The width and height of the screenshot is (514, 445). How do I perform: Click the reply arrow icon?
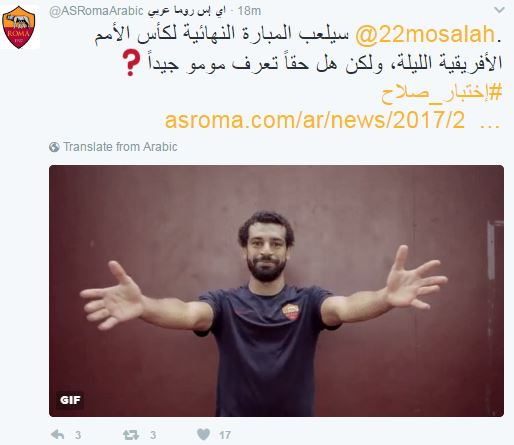[57, 434]
